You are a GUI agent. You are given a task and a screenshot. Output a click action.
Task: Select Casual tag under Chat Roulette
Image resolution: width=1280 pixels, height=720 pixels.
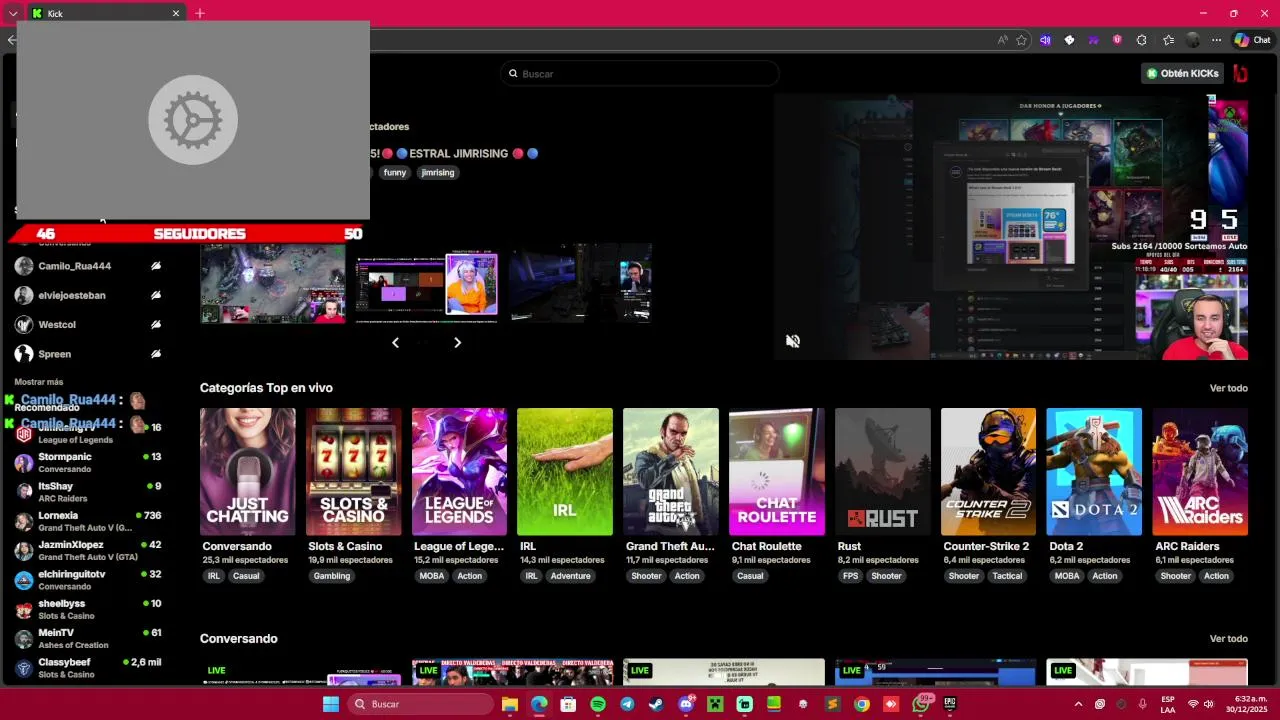click(750, 576)
